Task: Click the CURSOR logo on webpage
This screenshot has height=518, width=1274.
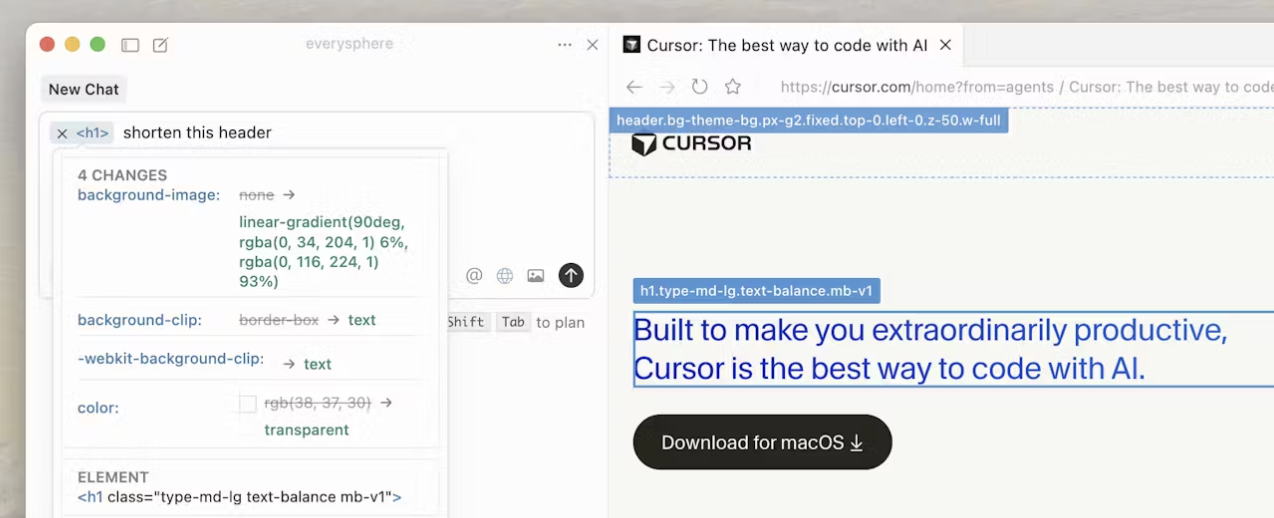Action: pos(691,144)
